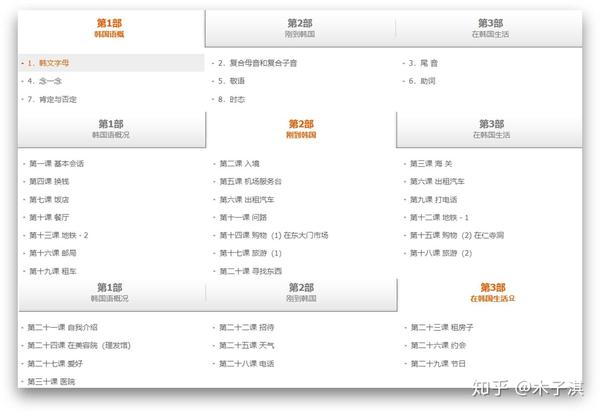The height and width of the screenshot is (413, 600).
Task: Open 第二十一课 自我介绍
Action: coord(62,327)
